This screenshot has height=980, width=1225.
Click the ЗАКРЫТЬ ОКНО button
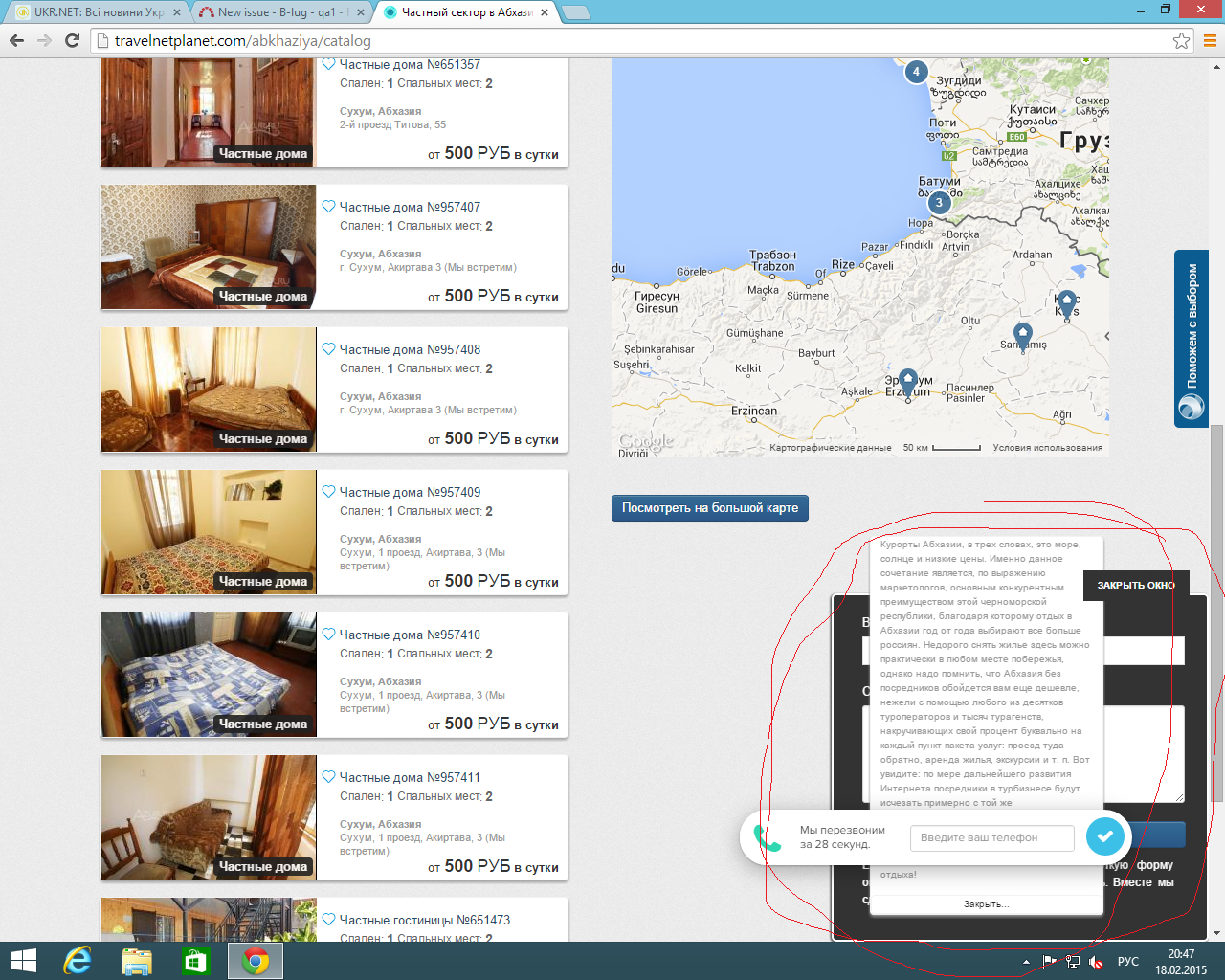pos(1135,585)
